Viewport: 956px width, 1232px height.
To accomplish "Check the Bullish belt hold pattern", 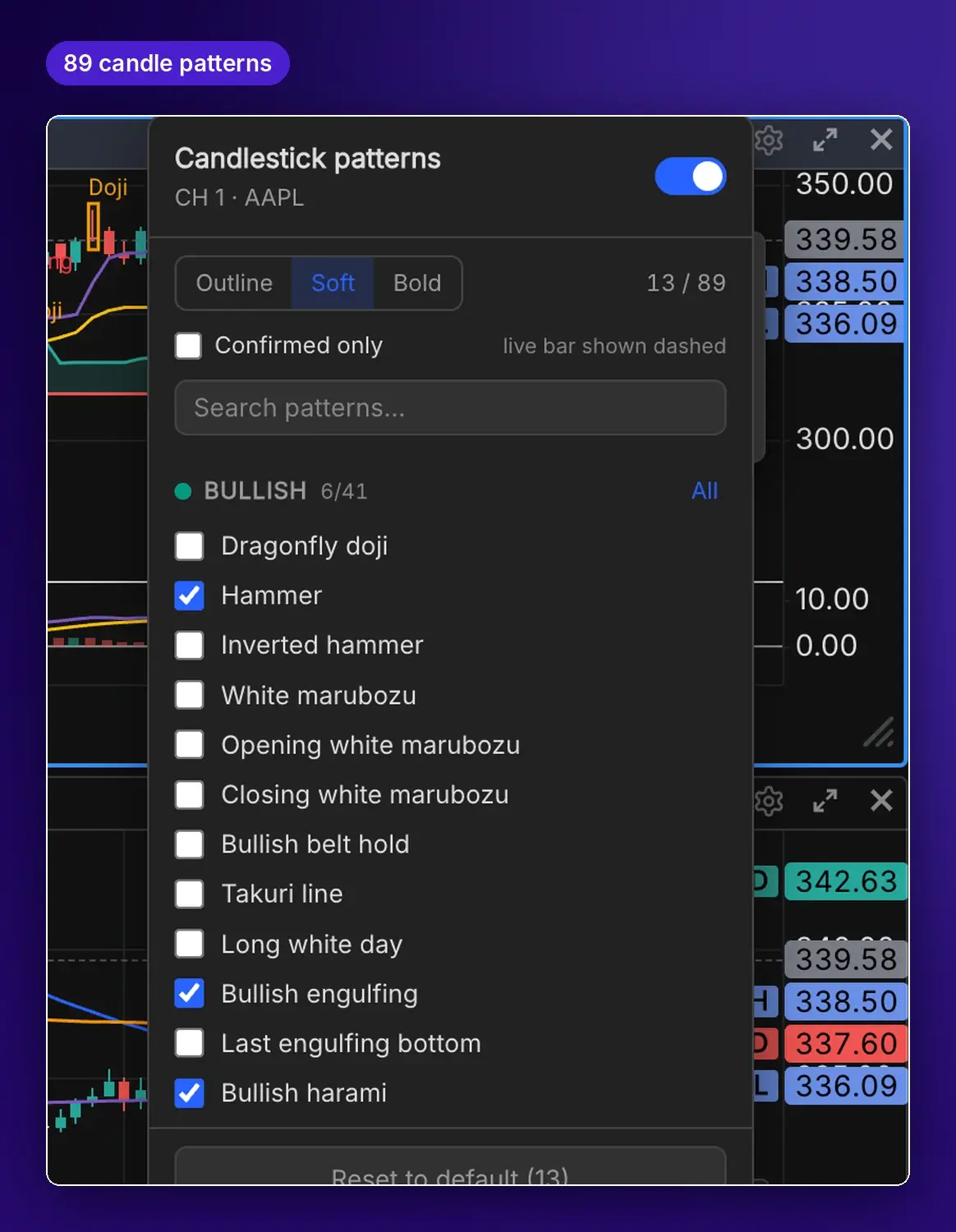I will [190, 844].
